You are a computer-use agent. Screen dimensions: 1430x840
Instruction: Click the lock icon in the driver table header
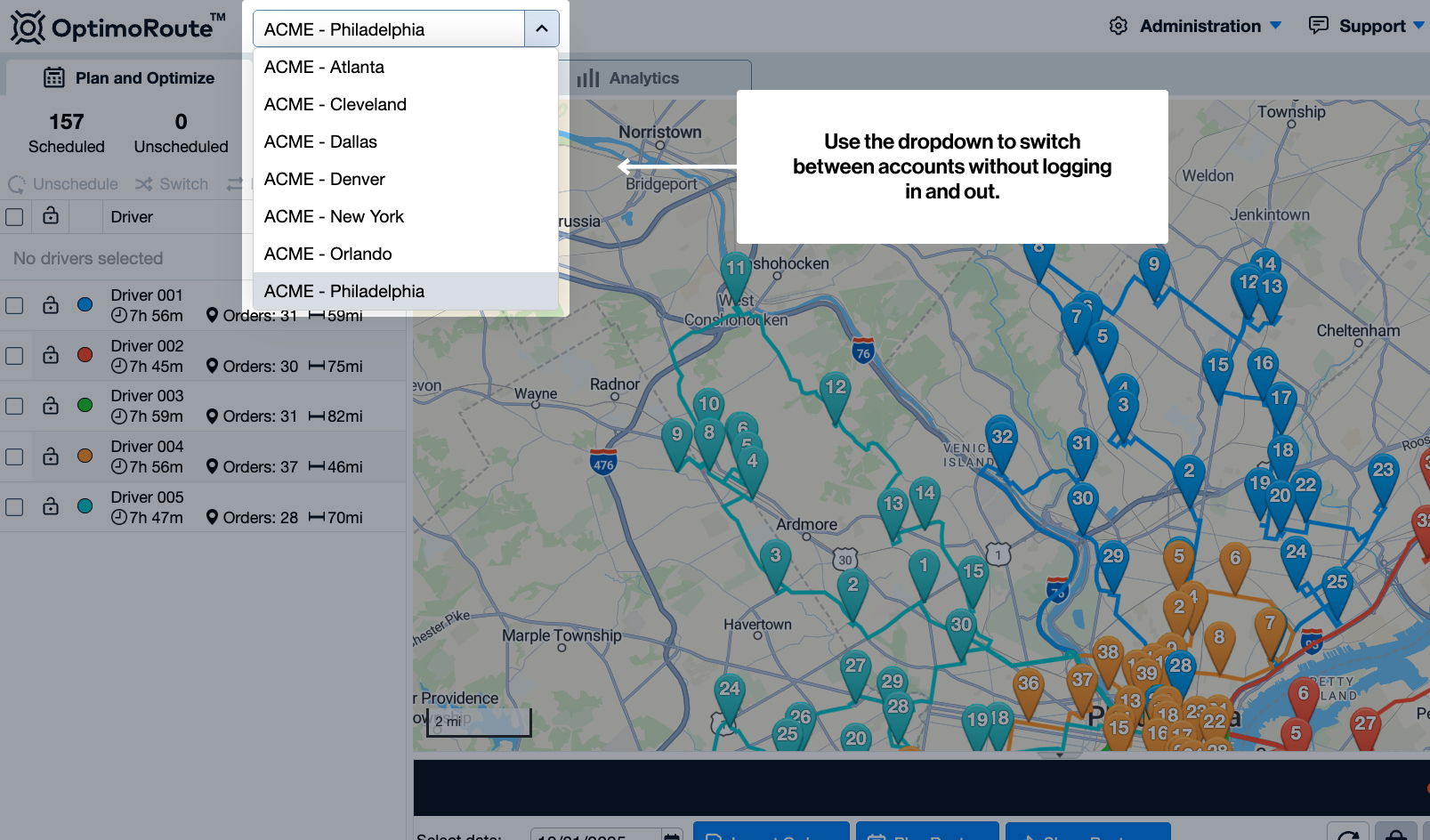[x=51, y=215]
